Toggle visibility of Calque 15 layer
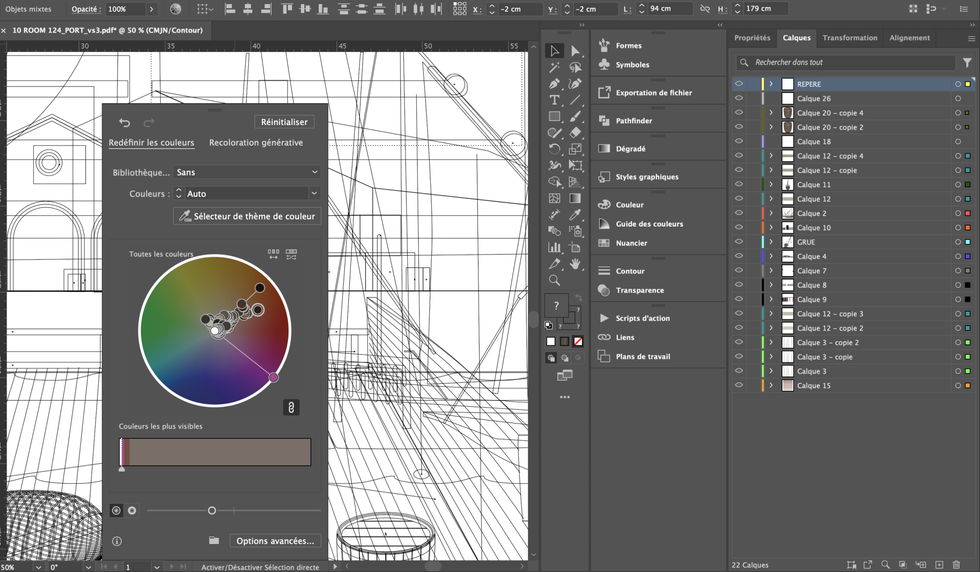The image size is (980, 572). [x=739, y=386]
